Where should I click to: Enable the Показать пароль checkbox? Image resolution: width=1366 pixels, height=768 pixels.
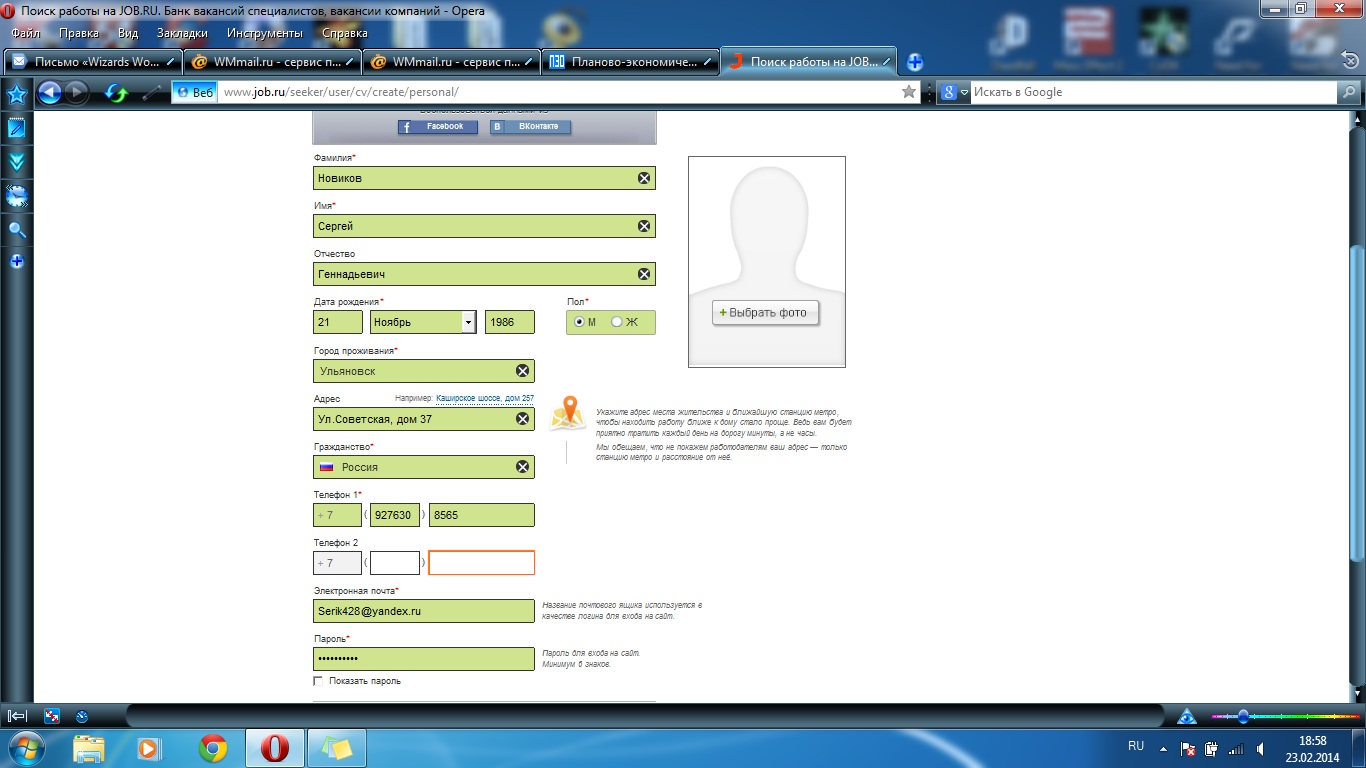coord(318,681)
